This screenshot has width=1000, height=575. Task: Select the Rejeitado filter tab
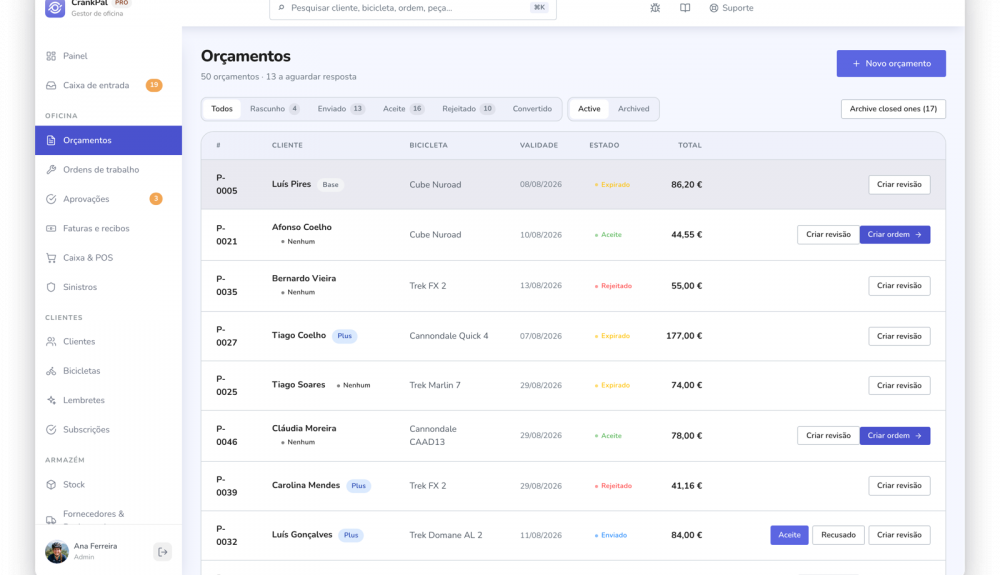[468, 108]
